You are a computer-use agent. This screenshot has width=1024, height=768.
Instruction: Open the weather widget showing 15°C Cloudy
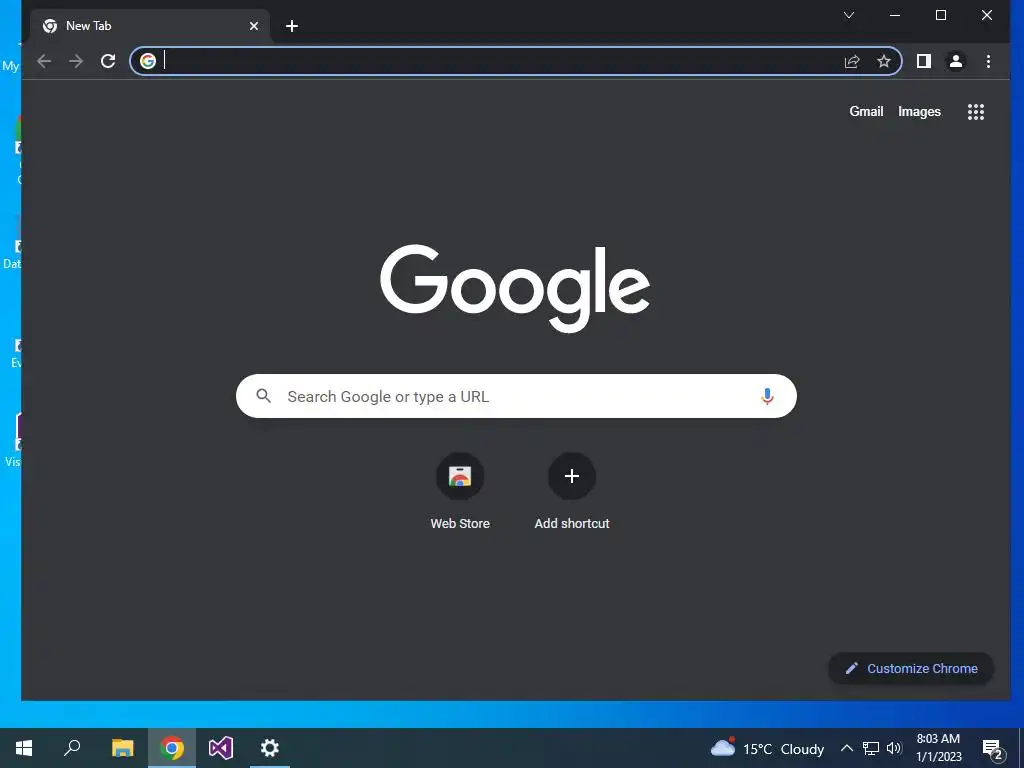(767, 748)
